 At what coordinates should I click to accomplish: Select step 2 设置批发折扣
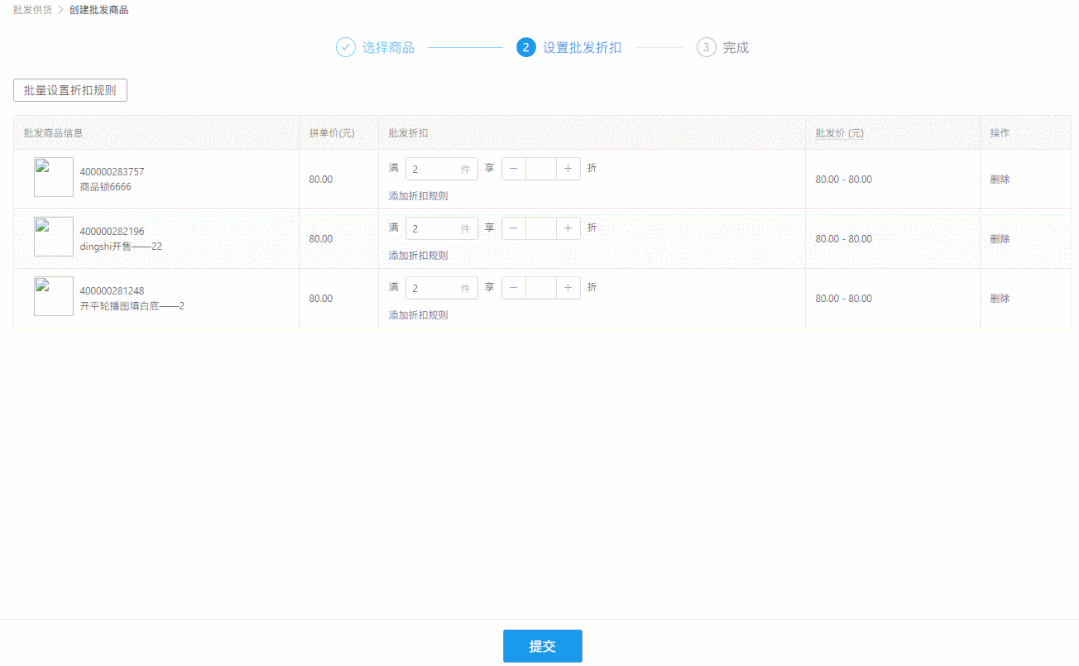click(569, 47)
